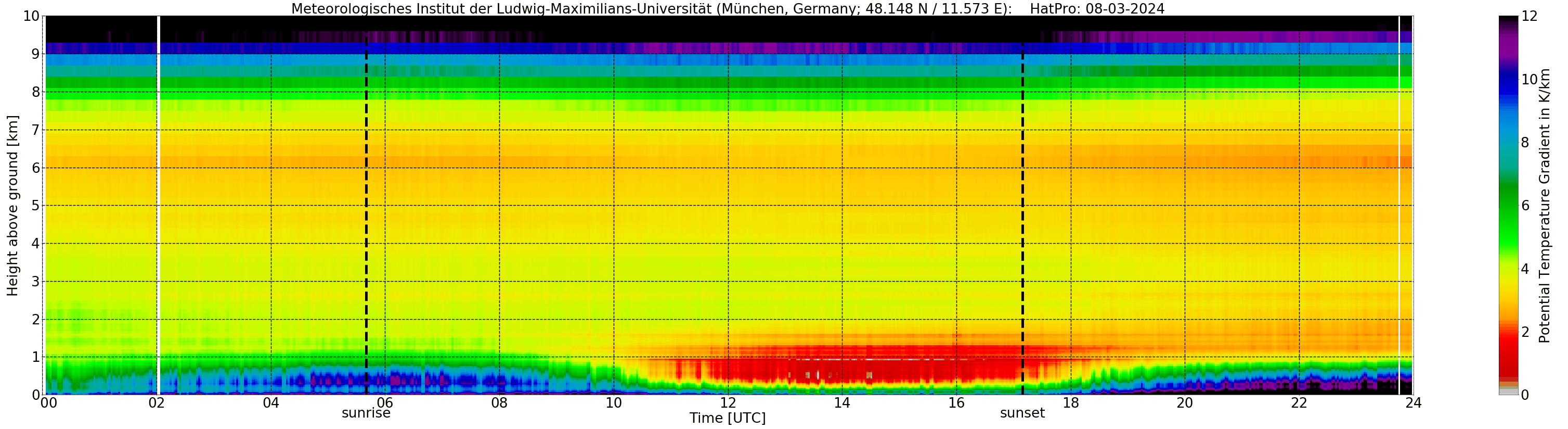Image resolution: width=1568 pixels, height=429 pixels.
Task: Click the "0" tick on the height axis
Action: point(35,395)
